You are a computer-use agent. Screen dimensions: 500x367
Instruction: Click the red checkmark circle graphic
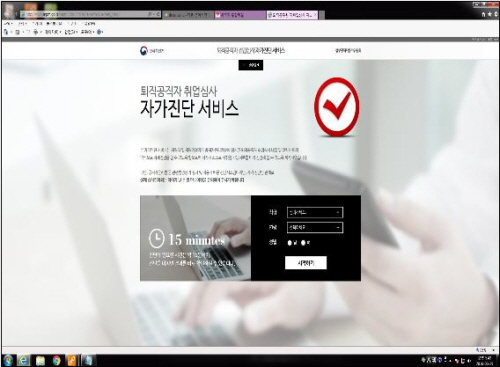(337, 107)
